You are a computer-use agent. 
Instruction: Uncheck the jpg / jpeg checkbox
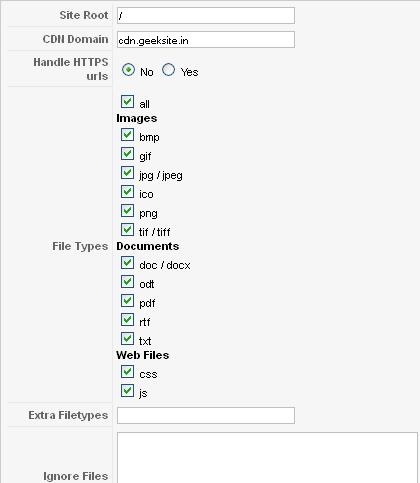pos(127,173)
